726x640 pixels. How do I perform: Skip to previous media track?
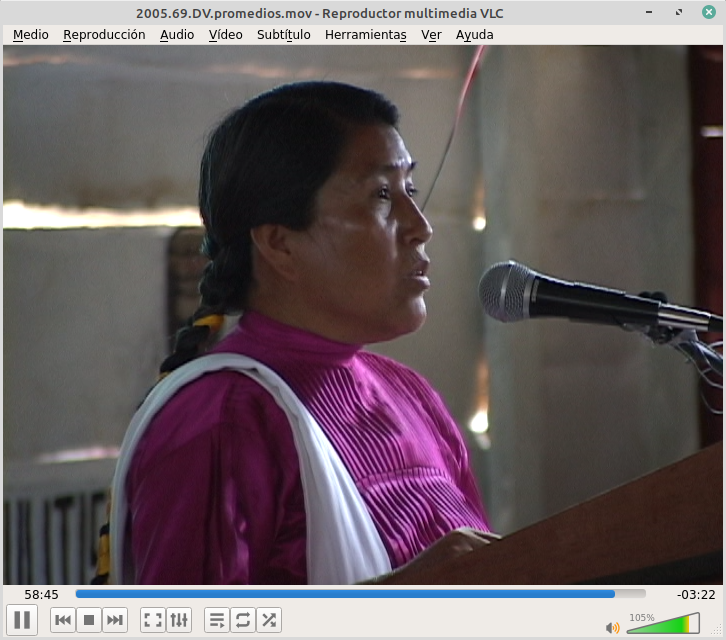coord(63,620)
